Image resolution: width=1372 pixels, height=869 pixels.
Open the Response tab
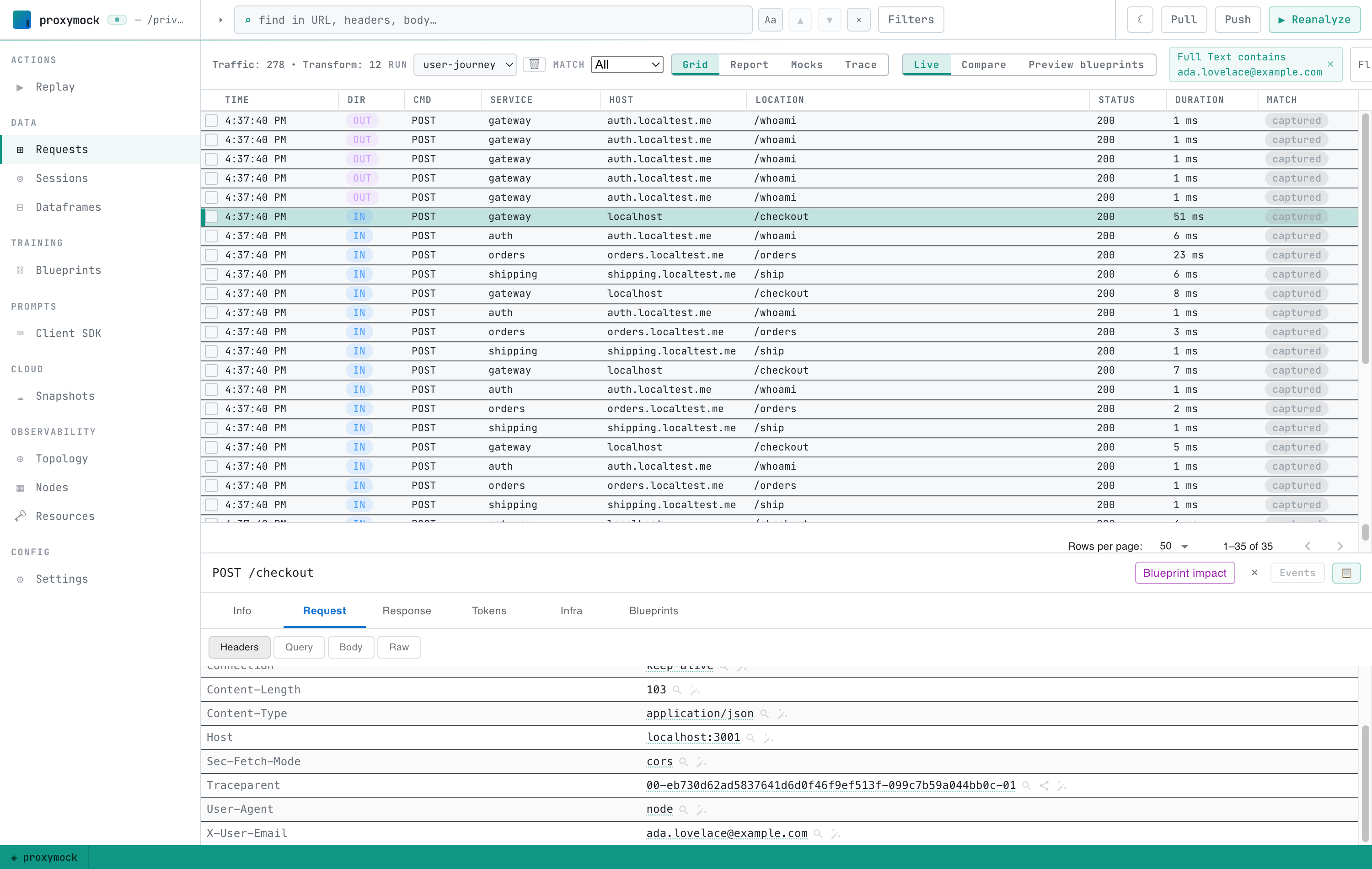point(406,610)
